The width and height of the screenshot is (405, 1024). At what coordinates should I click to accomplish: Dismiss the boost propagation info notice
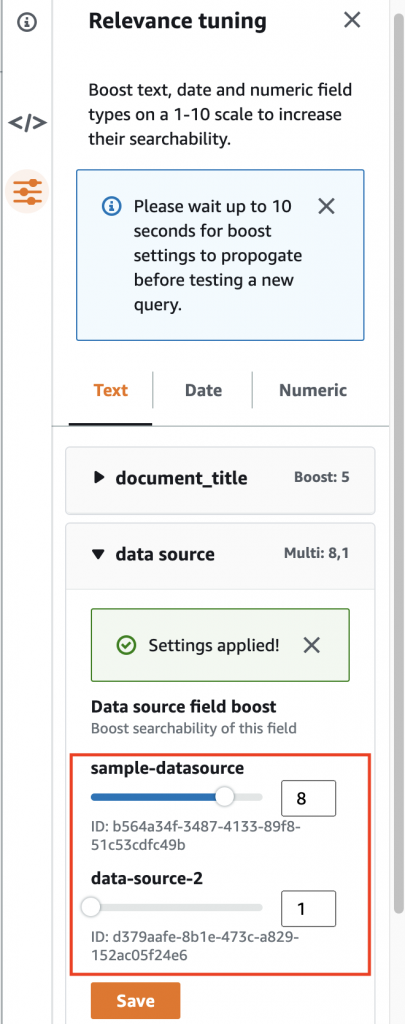(326, 207)
